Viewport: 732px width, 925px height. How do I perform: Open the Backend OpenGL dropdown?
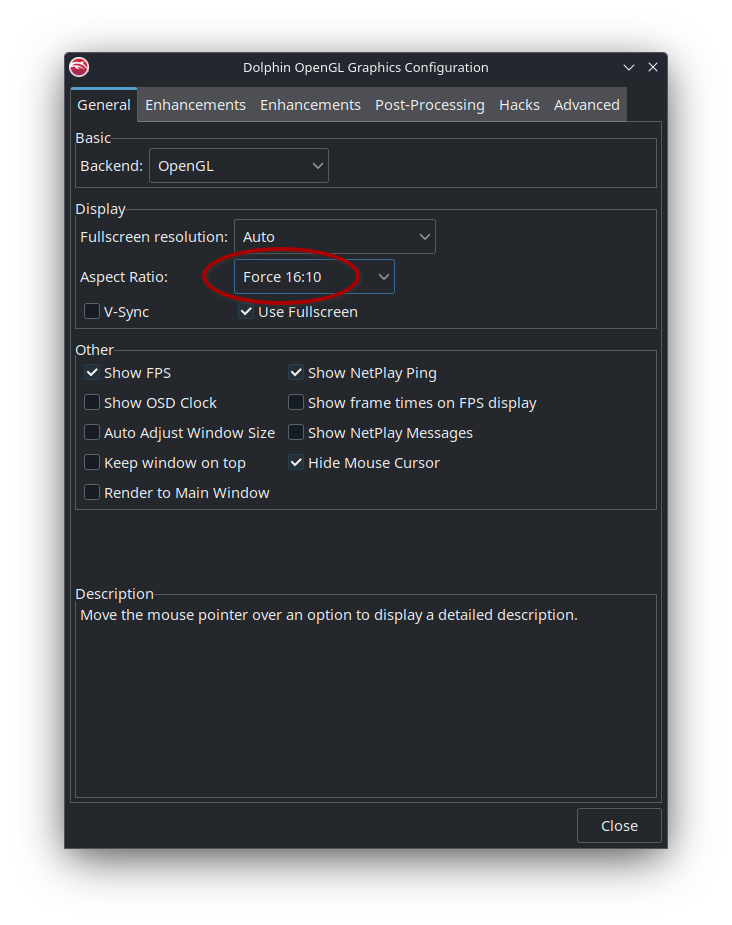(x=239, y=166)
